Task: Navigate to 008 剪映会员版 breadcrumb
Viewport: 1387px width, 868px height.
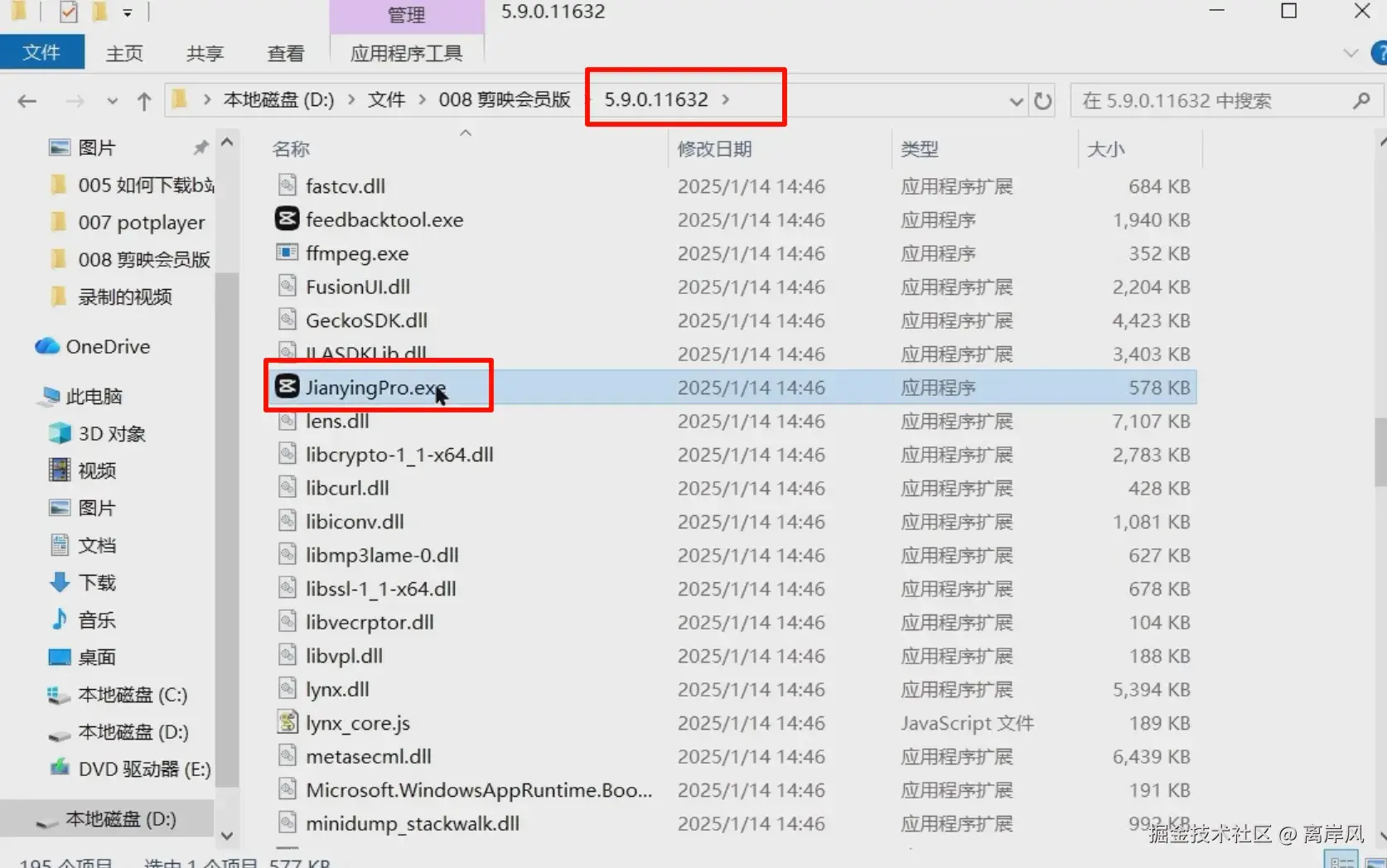Action: tap(505, 99)
